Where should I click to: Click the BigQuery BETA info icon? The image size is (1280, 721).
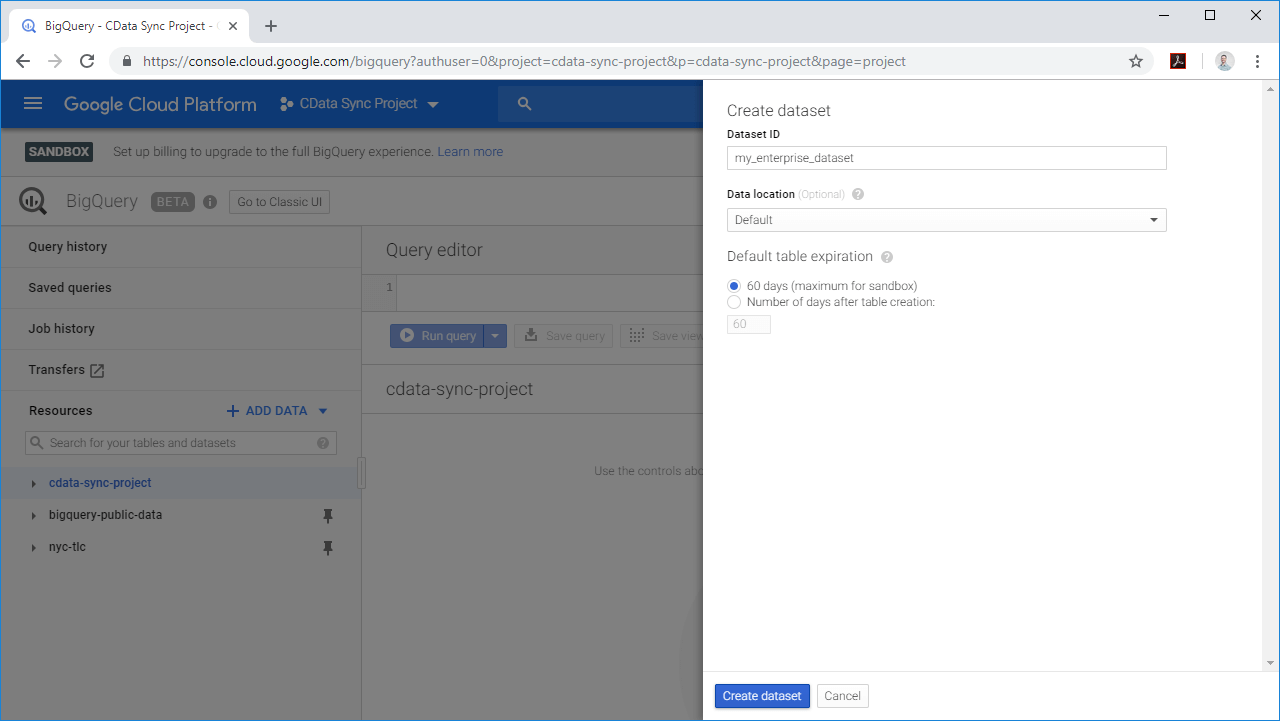(210, 202)
